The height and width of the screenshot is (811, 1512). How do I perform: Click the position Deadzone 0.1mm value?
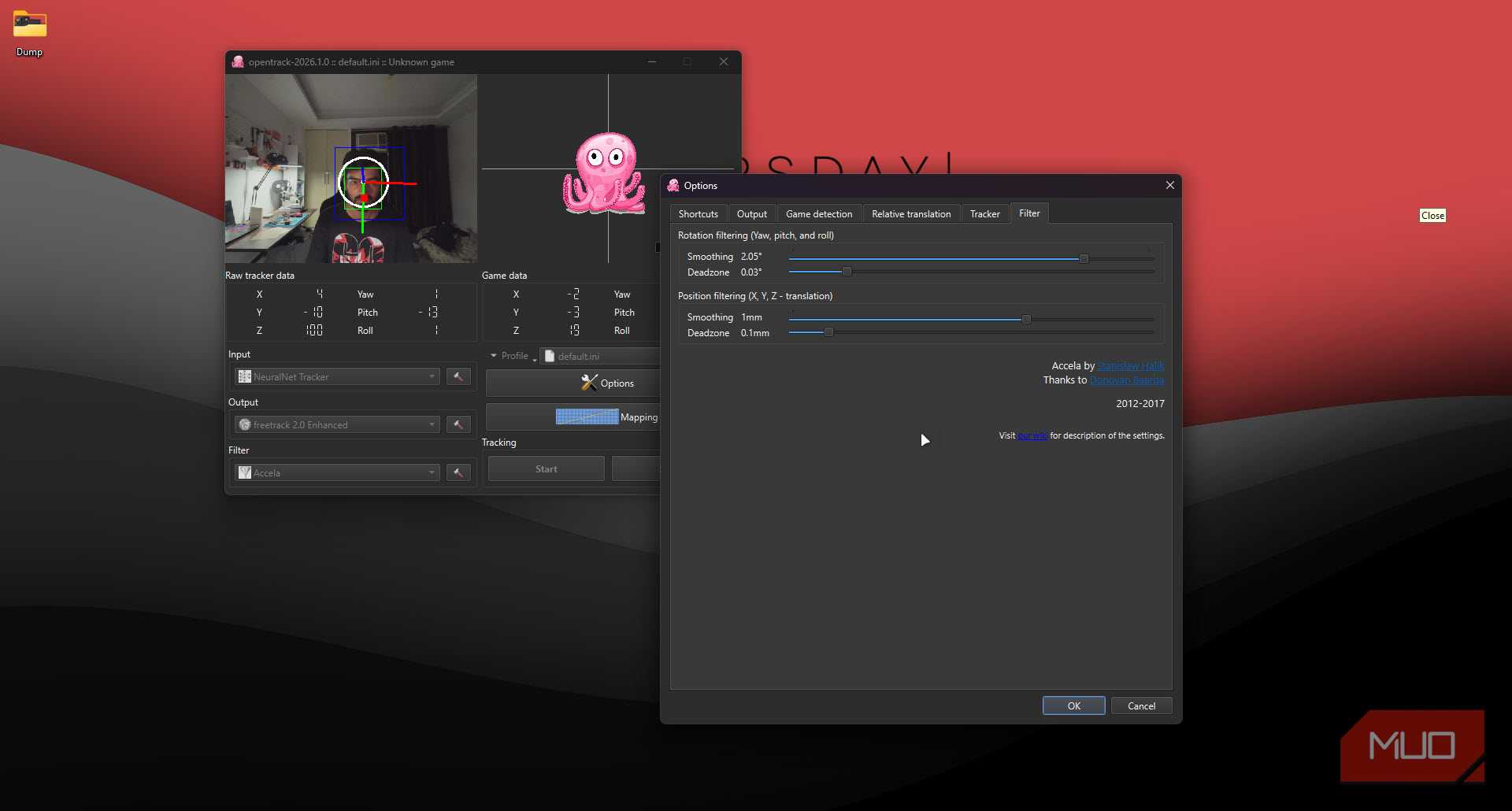click(x=754, y=333)
